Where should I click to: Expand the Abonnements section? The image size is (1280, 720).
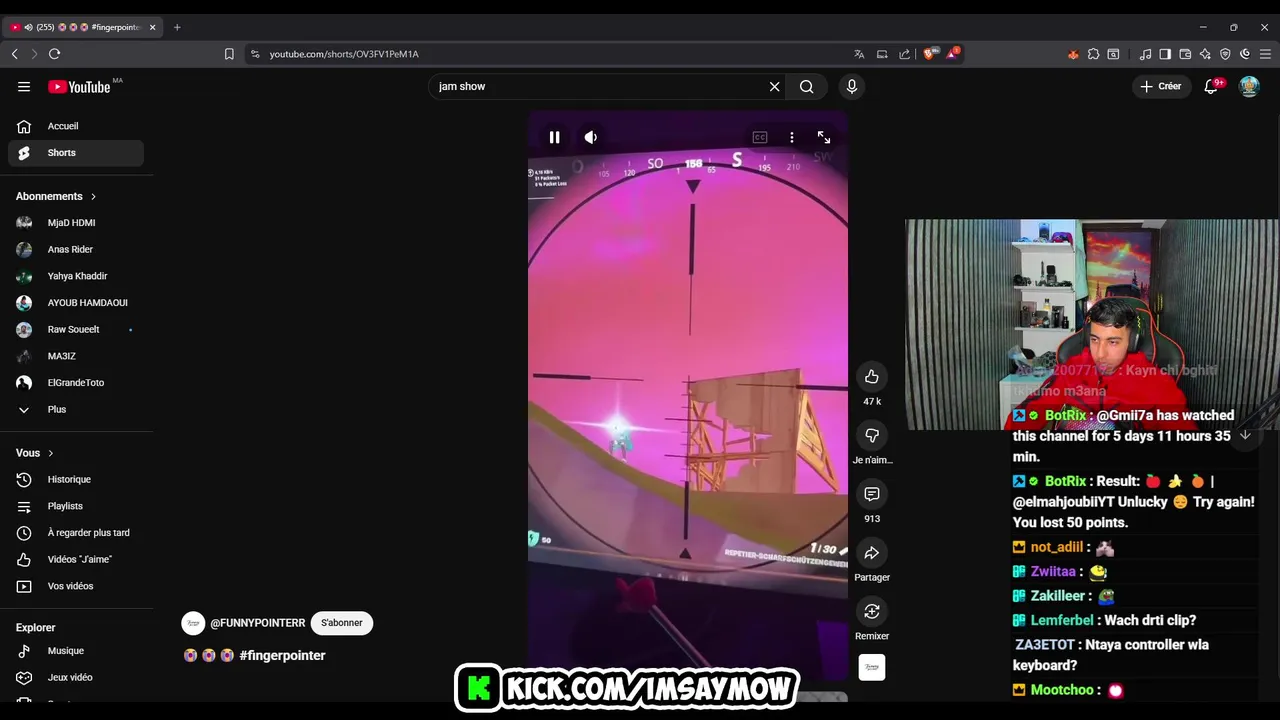(56, 196)
